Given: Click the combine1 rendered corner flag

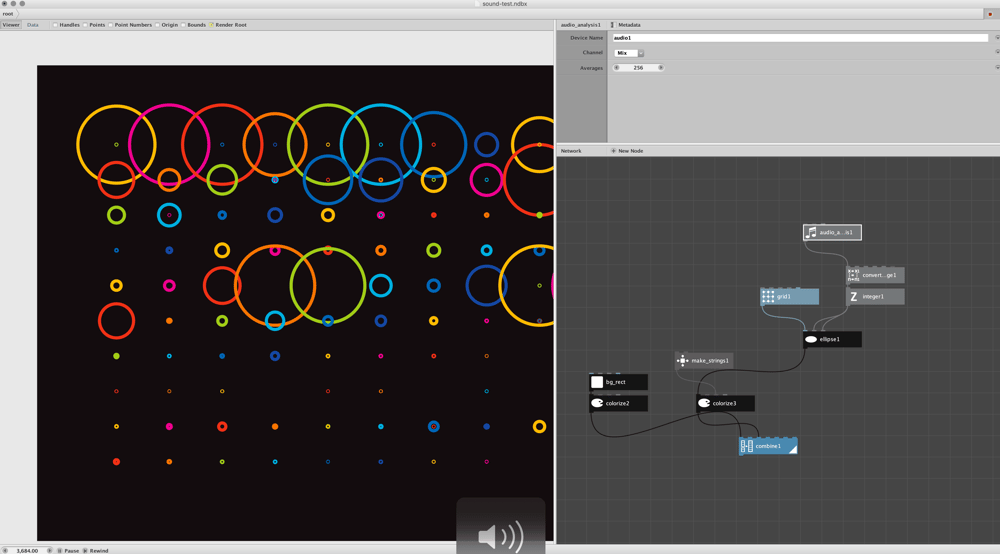Looking at the screenshot, I should (793, 450).
